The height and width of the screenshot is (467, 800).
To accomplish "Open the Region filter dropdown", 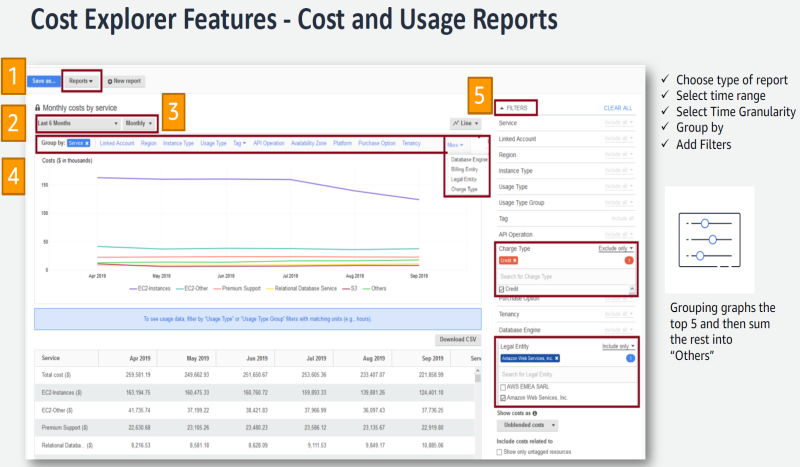I will click(619, 154).
